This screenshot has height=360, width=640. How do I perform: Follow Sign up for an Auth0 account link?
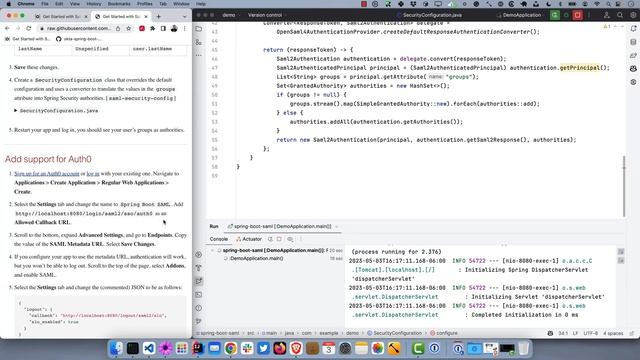click(x=47, y=173)
